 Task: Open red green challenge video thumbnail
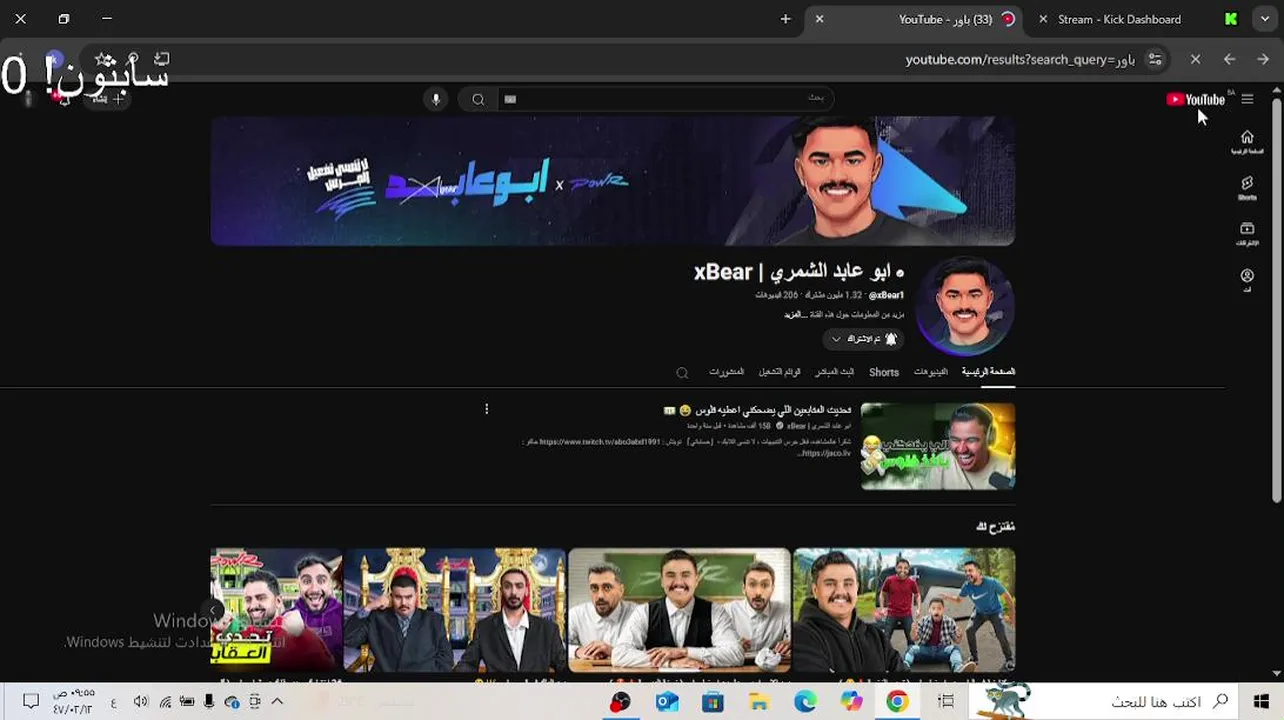click(x=276, y=610)
